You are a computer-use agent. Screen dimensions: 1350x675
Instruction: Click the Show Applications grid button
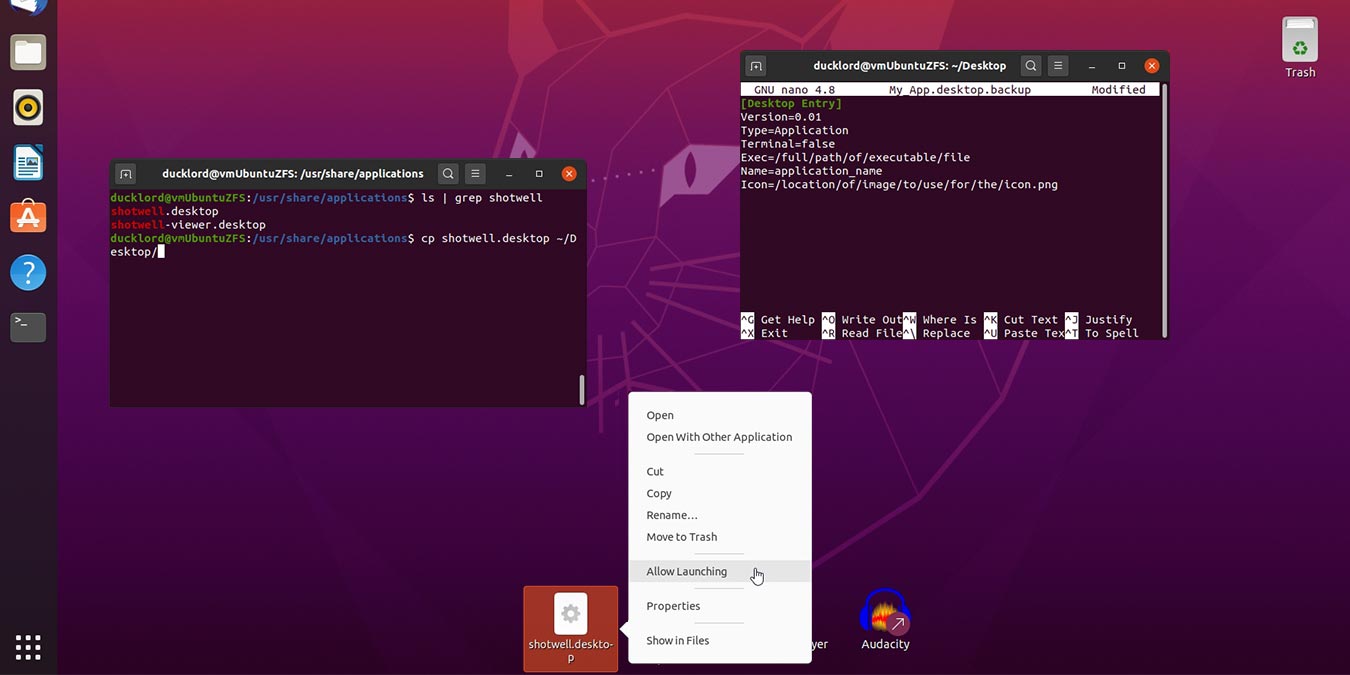point(27,646)
